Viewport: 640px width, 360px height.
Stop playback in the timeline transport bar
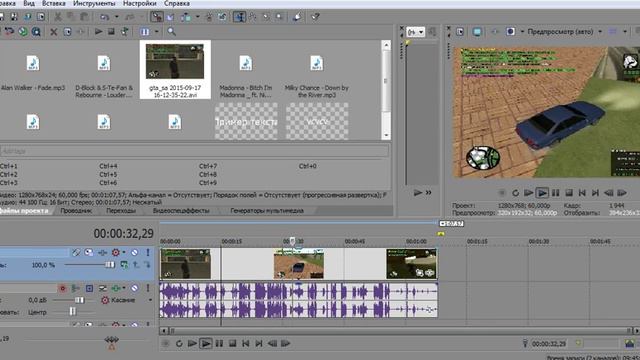point(233,344)
